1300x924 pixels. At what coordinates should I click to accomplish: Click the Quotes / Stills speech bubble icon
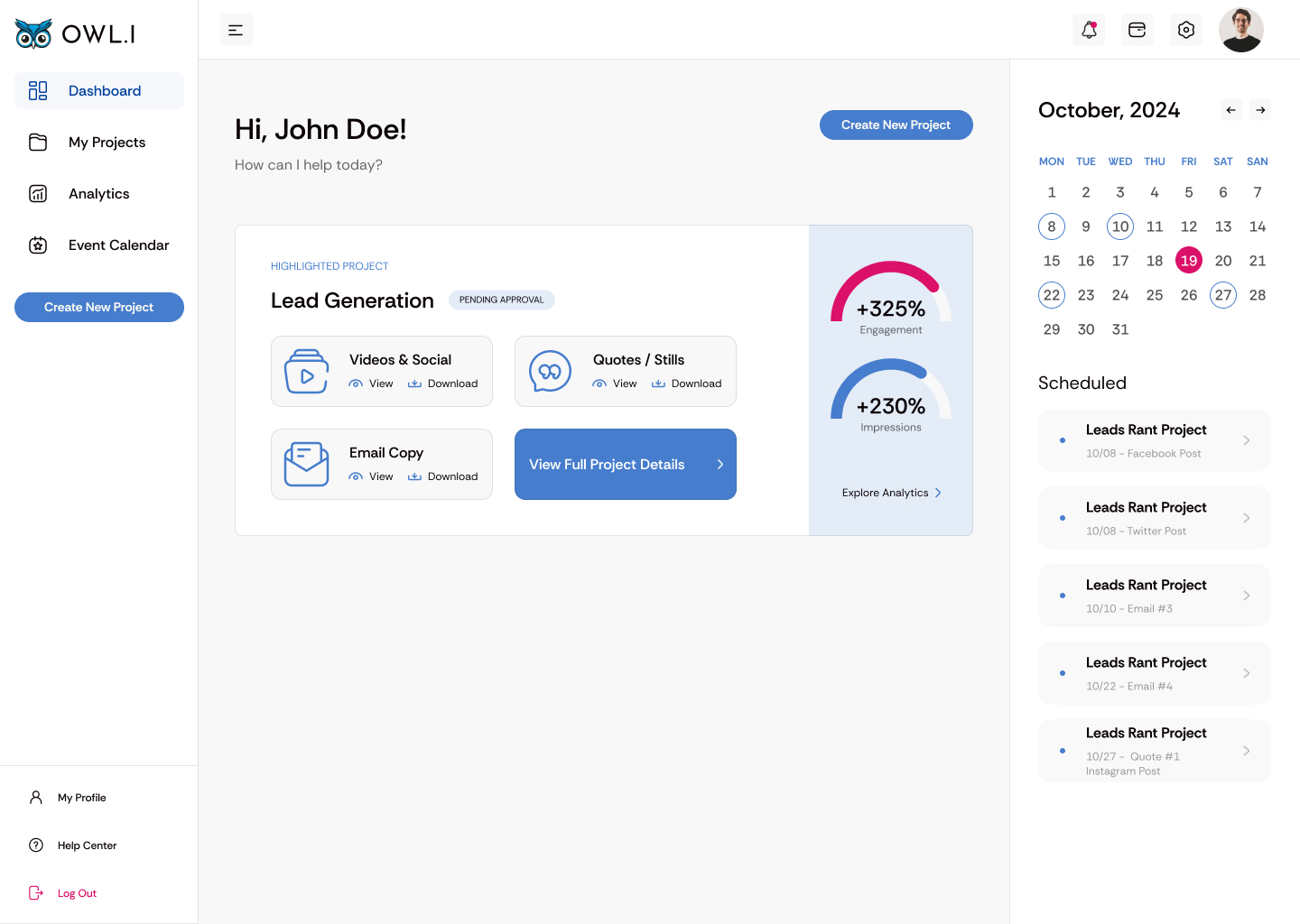[551, 372]
